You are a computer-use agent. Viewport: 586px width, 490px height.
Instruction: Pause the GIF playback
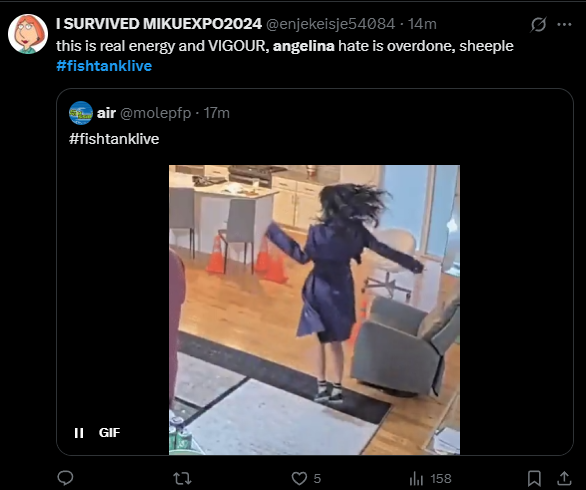pyautogui.click(x=79, y=433)
